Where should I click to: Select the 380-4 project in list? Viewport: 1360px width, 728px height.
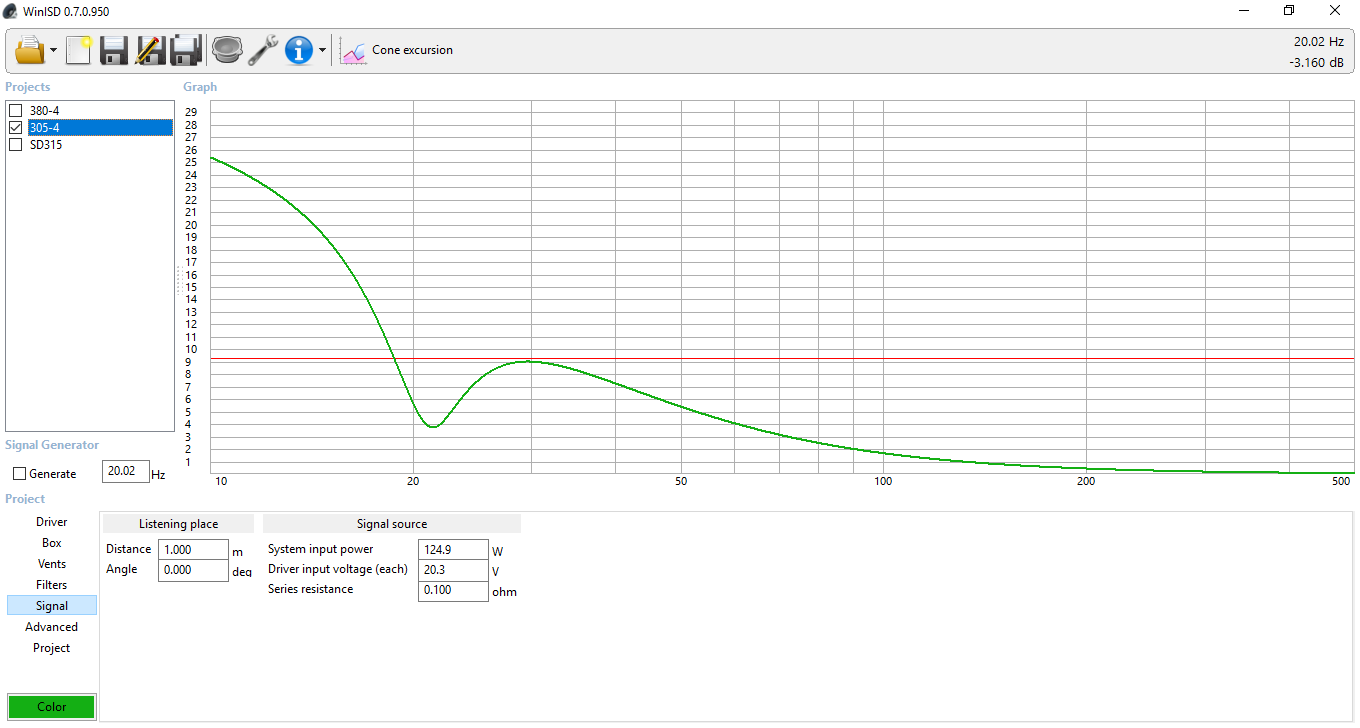44,110
